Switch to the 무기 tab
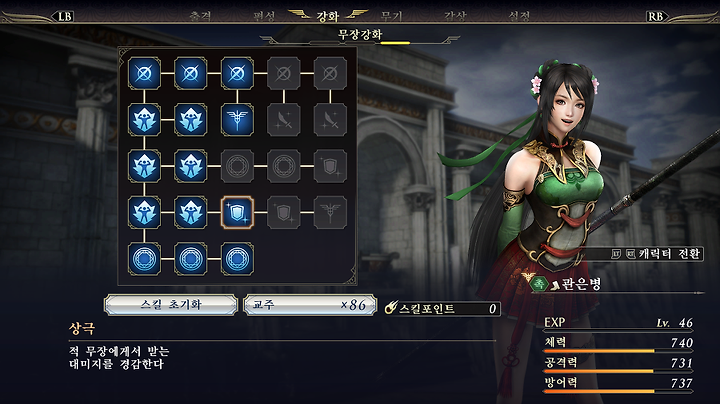This screenshot has height=404, width=720. pos(391,16)
